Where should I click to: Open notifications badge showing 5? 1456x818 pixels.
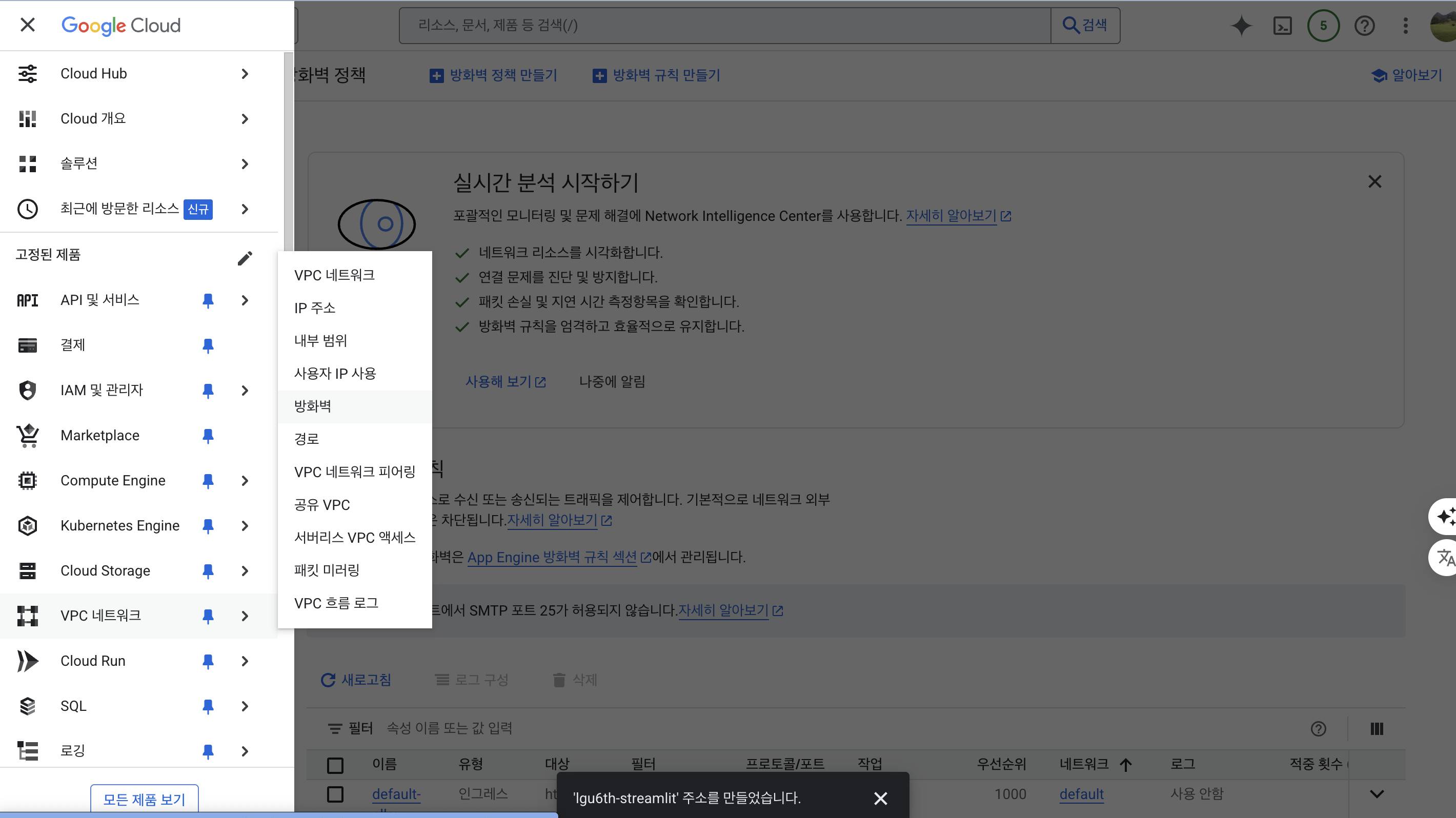click(1323, 26)
